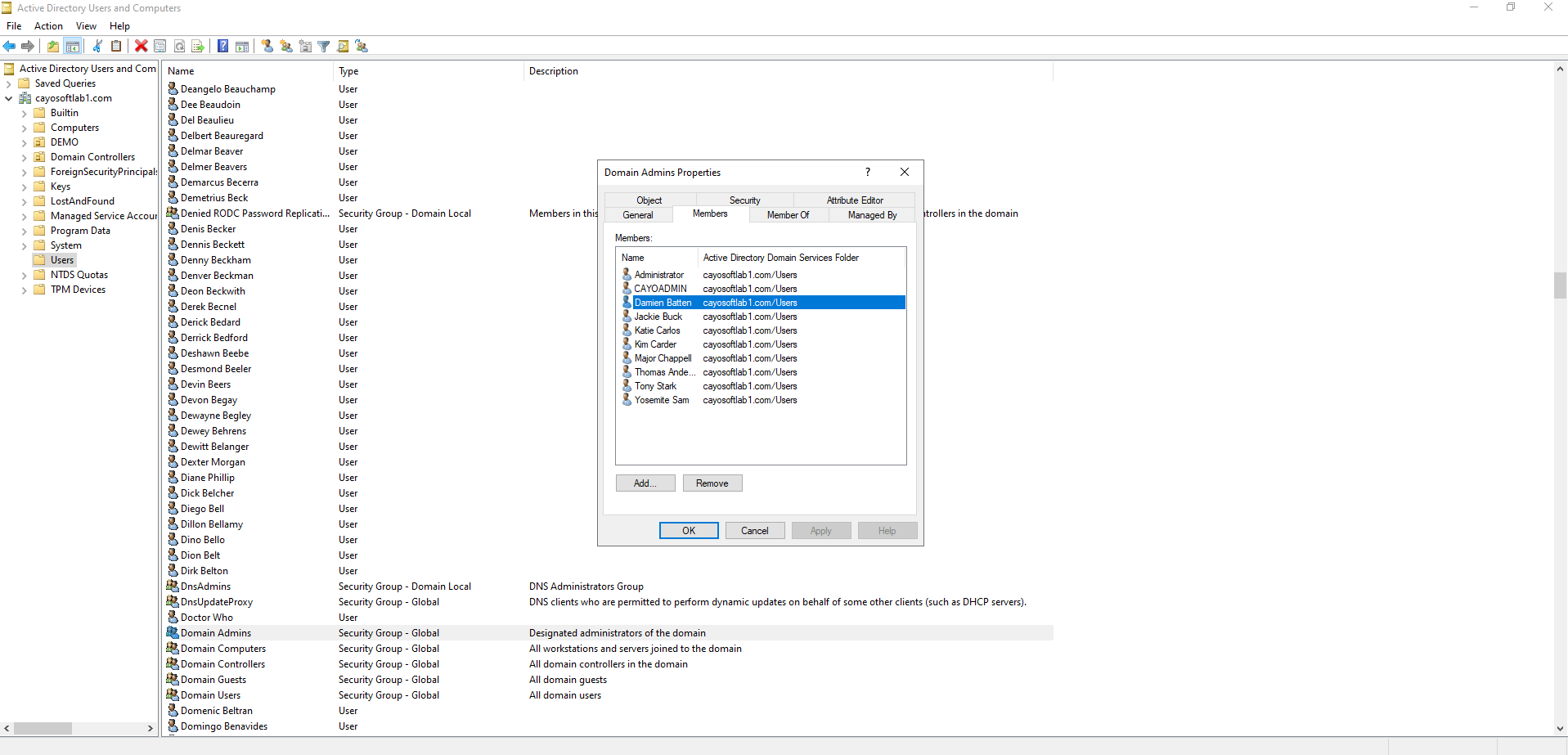The image size is (1568, 755).
Task: Click the Find objects magnifier icon
Action: pos(343,47)
